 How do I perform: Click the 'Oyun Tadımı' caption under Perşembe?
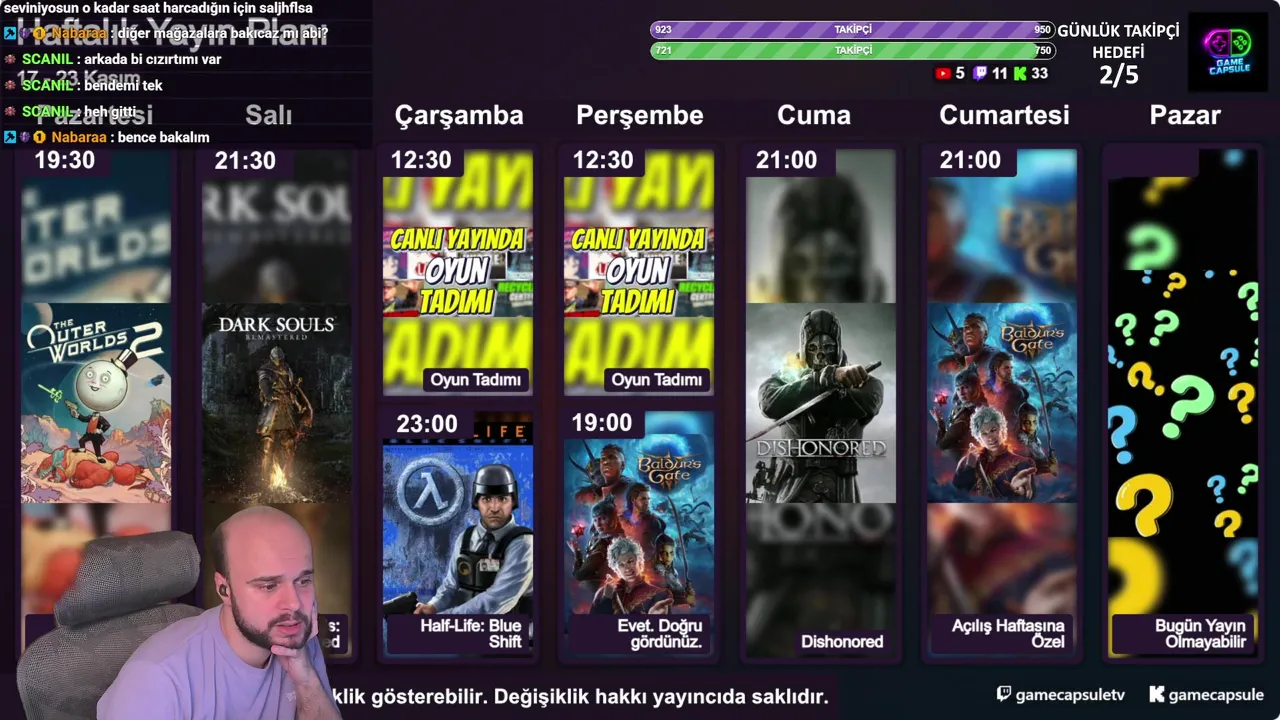coord(657,380)
